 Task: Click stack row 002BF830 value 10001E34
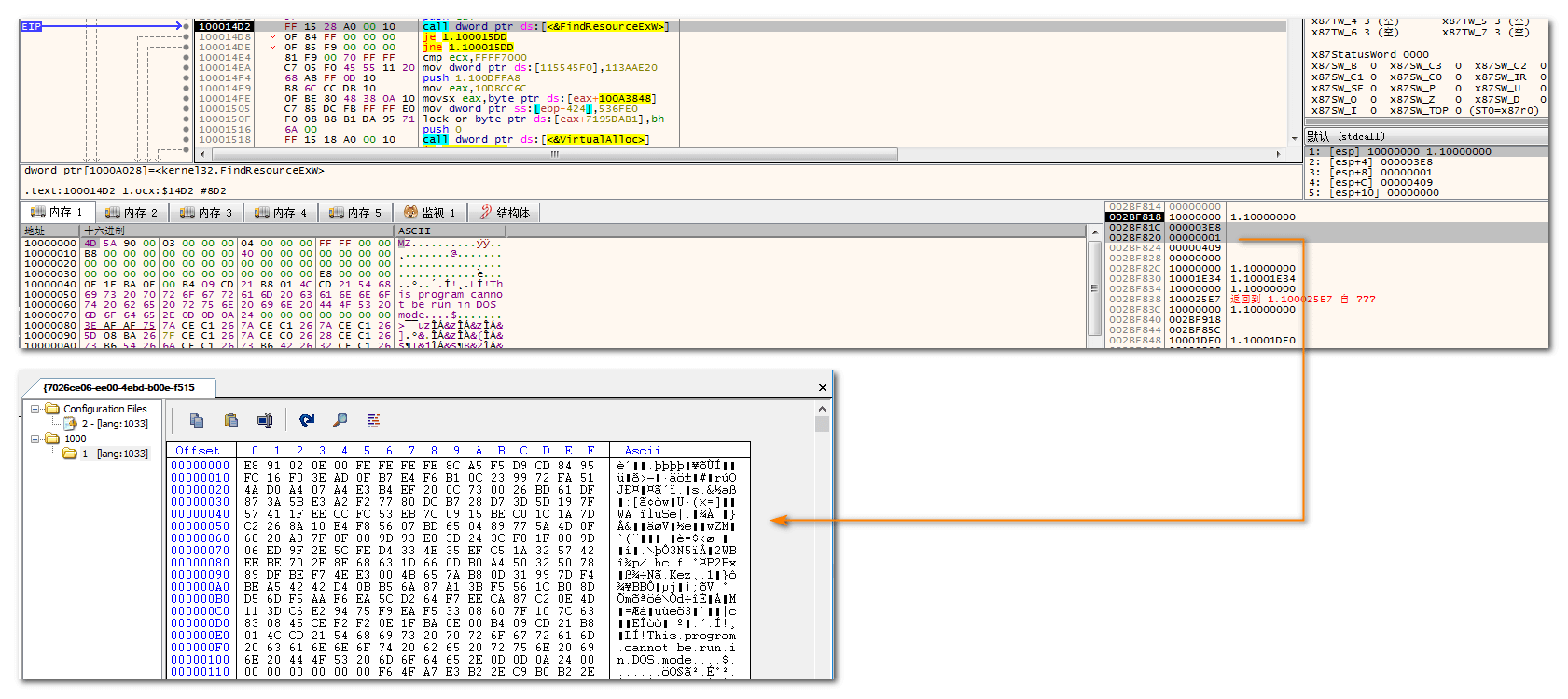click(x=1194, y=278)
